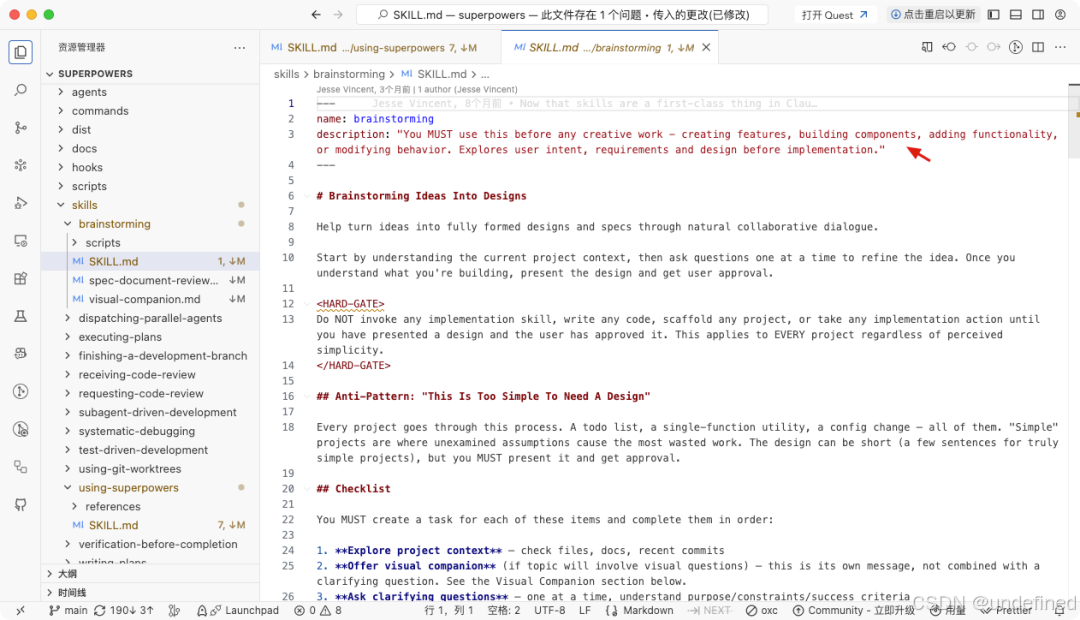Expand the test-driven-development folder
1080x620 pixels.
pos(150,450)
